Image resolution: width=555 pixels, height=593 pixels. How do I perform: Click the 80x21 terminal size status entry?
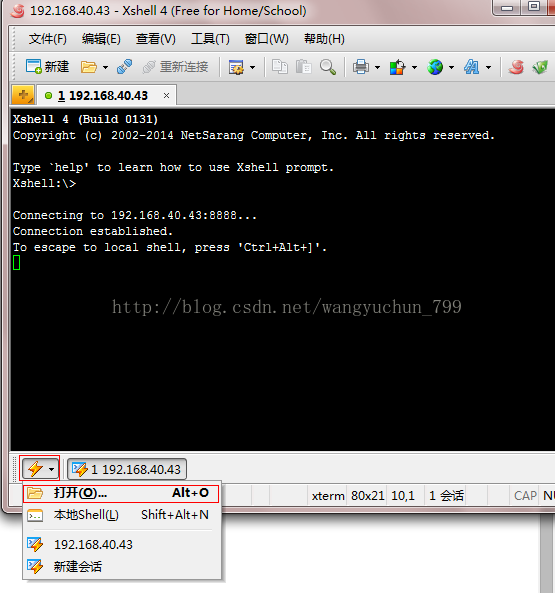pos(367,495)
